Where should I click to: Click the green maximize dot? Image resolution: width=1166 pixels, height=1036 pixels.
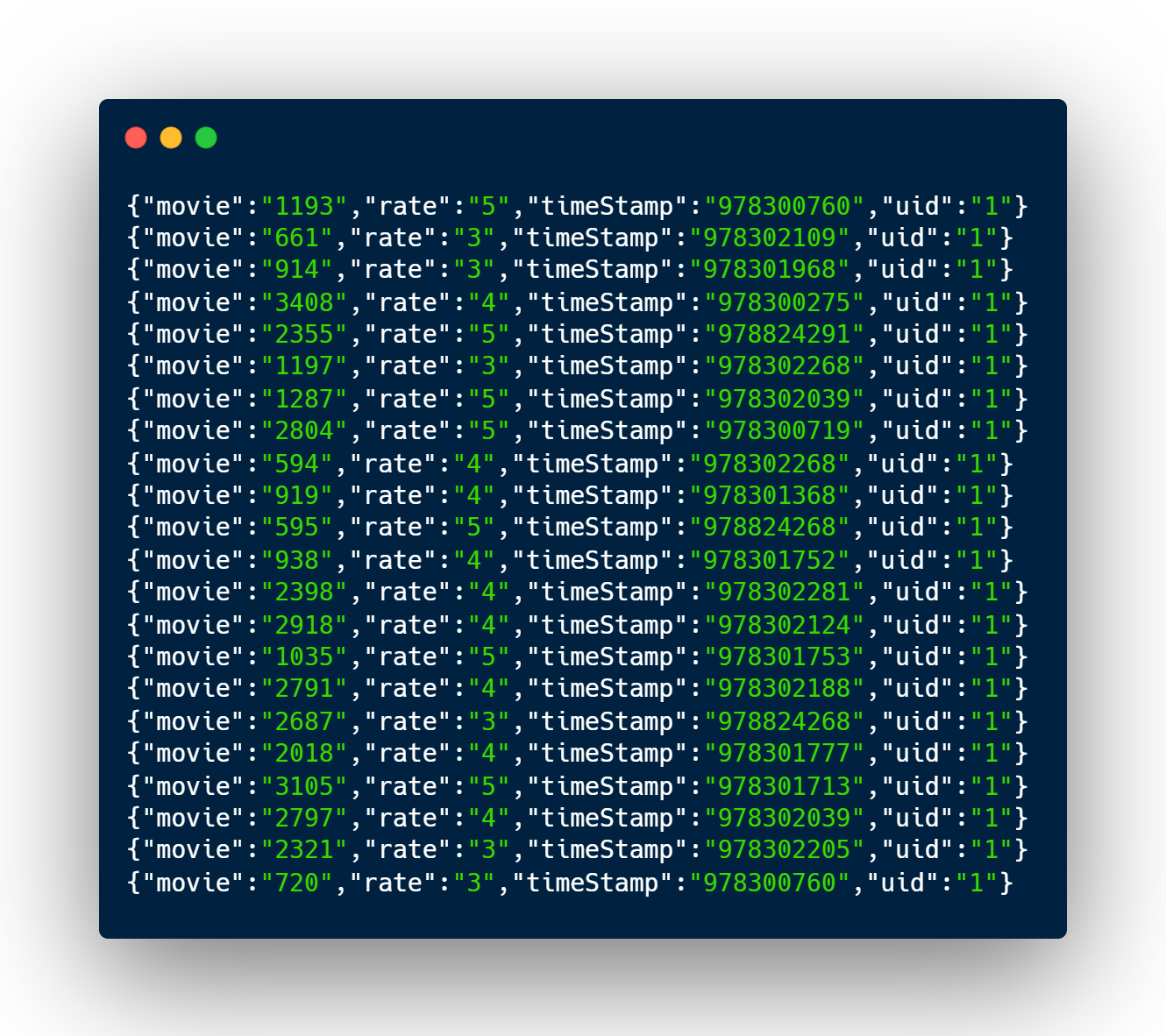click(206, 138)
